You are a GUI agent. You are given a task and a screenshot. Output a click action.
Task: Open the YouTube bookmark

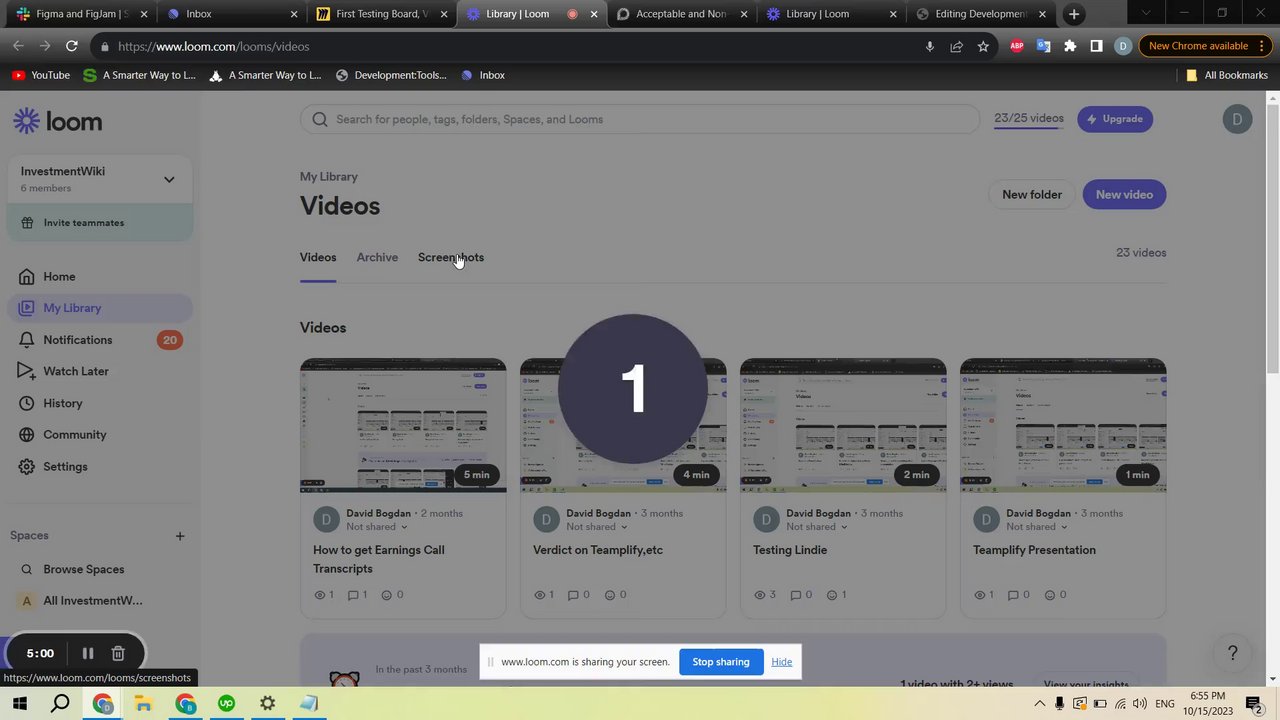coord(40,75)
